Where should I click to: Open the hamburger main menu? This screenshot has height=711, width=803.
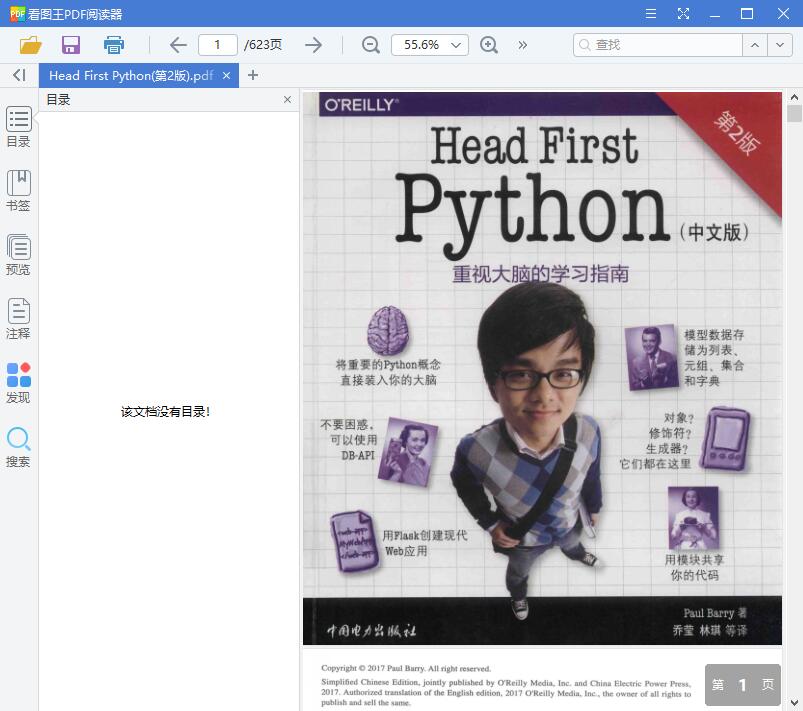(651, 14)
